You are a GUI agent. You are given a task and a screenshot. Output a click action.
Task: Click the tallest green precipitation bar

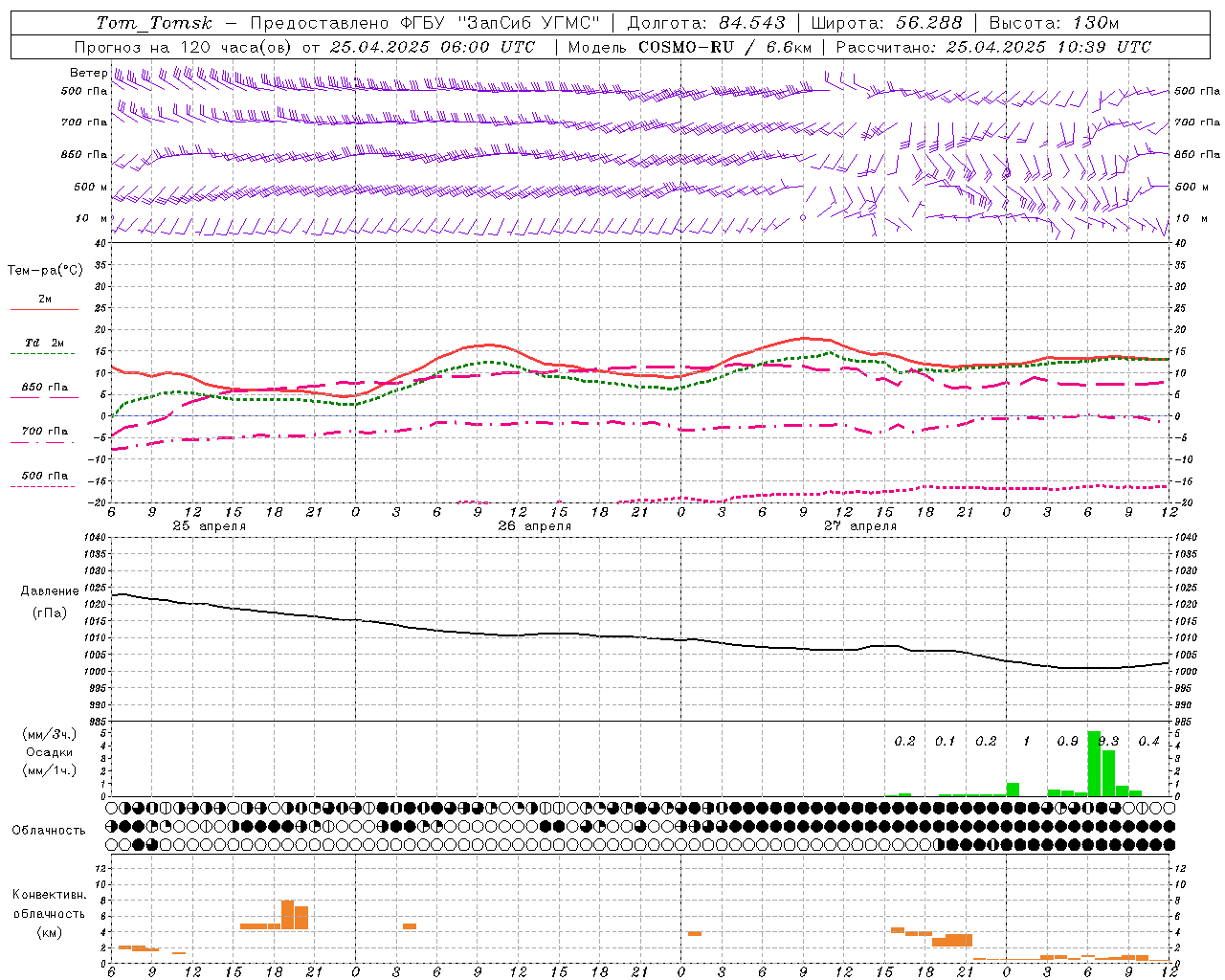1094,764
